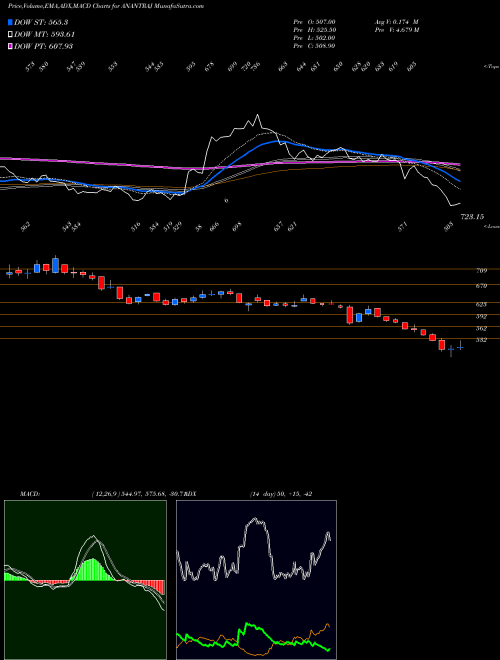The height and width of the screenshot is (660, 500).
Task: Click the MACD (12,26,9) parameter values
Action: [137, 494]
